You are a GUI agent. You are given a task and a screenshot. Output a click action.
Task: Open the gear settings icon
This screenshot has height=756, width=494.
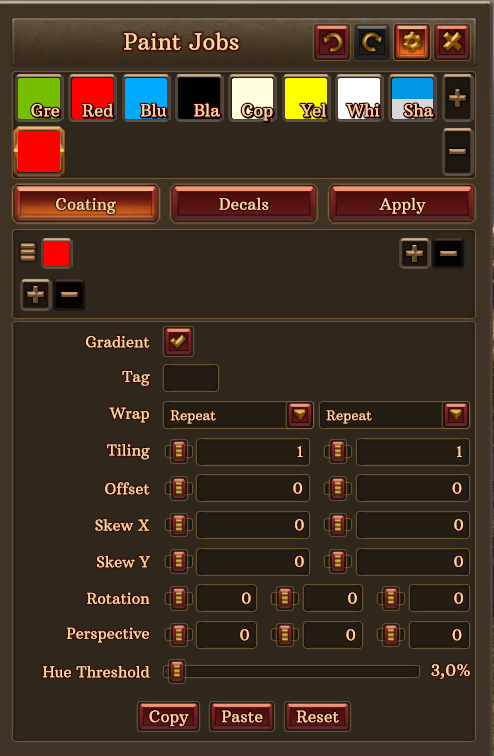coord(412,42)
